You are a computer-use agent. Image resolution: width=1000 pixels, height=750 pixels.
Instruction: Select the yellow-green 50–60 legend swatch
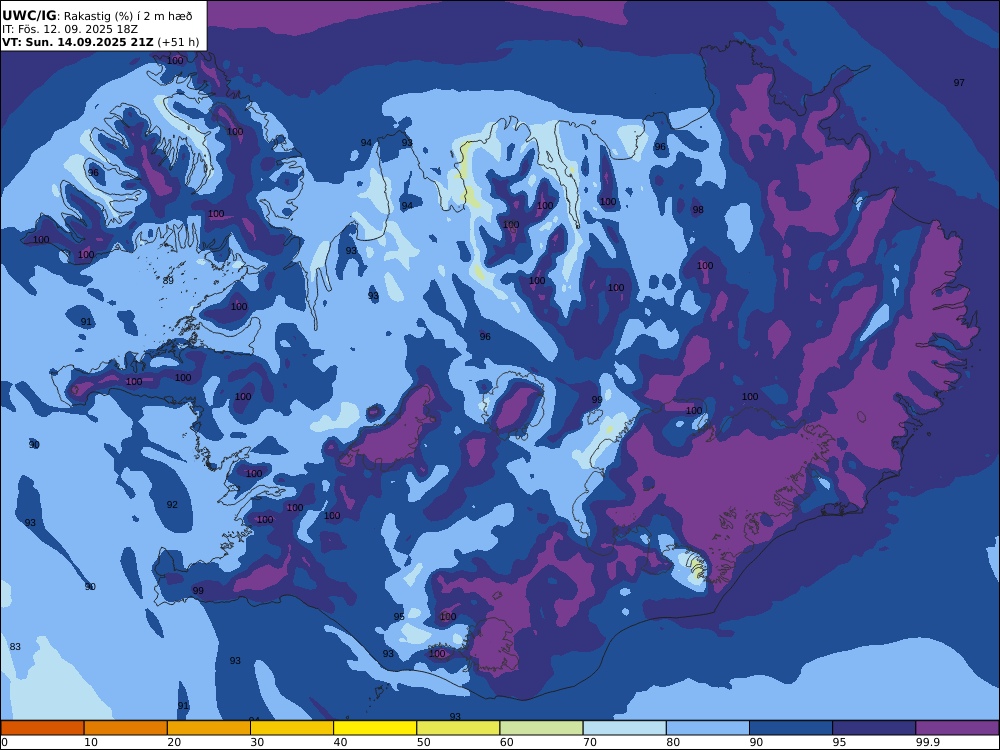[x=459, y=728]
